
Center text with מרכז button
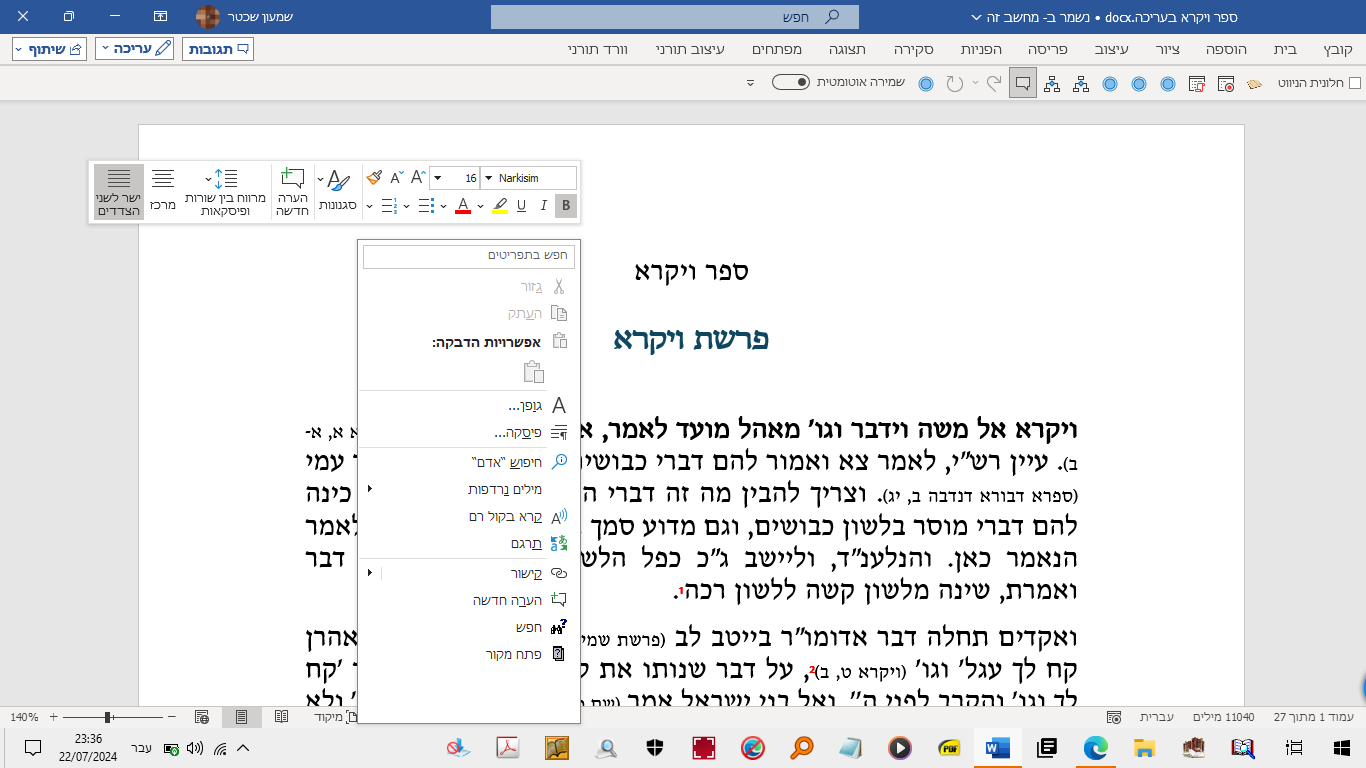point(162,192)
